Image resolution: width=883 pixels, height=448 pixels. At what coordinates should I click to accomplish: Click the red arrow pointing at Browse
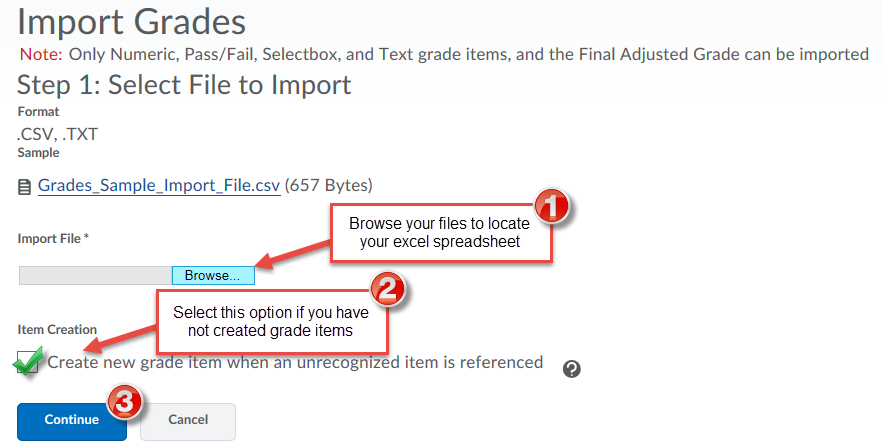[x=293, y=253]
